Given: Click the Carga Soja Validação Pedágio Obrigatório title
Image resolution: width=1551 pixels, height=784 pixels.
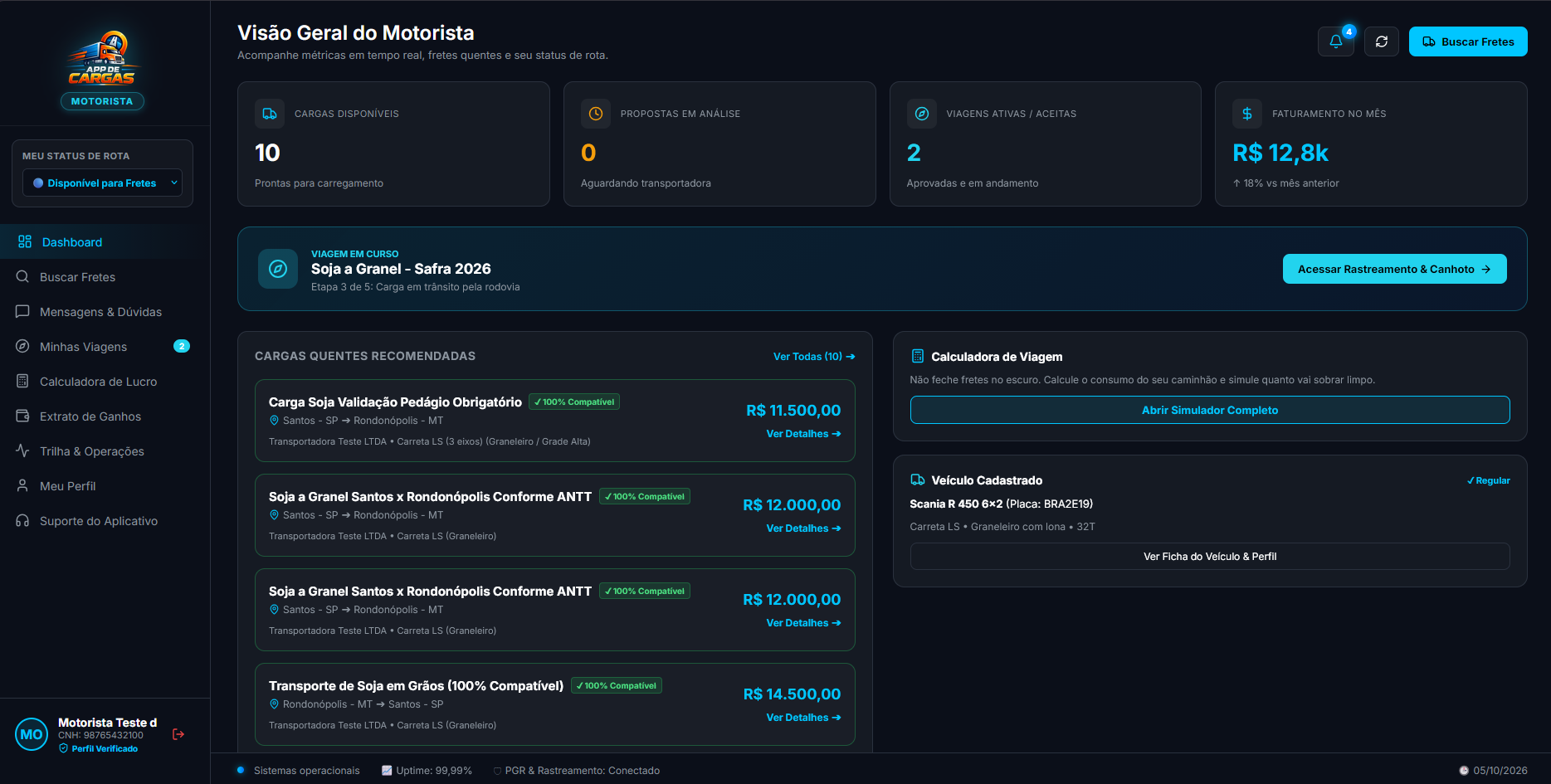Looking at the screenshot, I should tap(395, 402).
